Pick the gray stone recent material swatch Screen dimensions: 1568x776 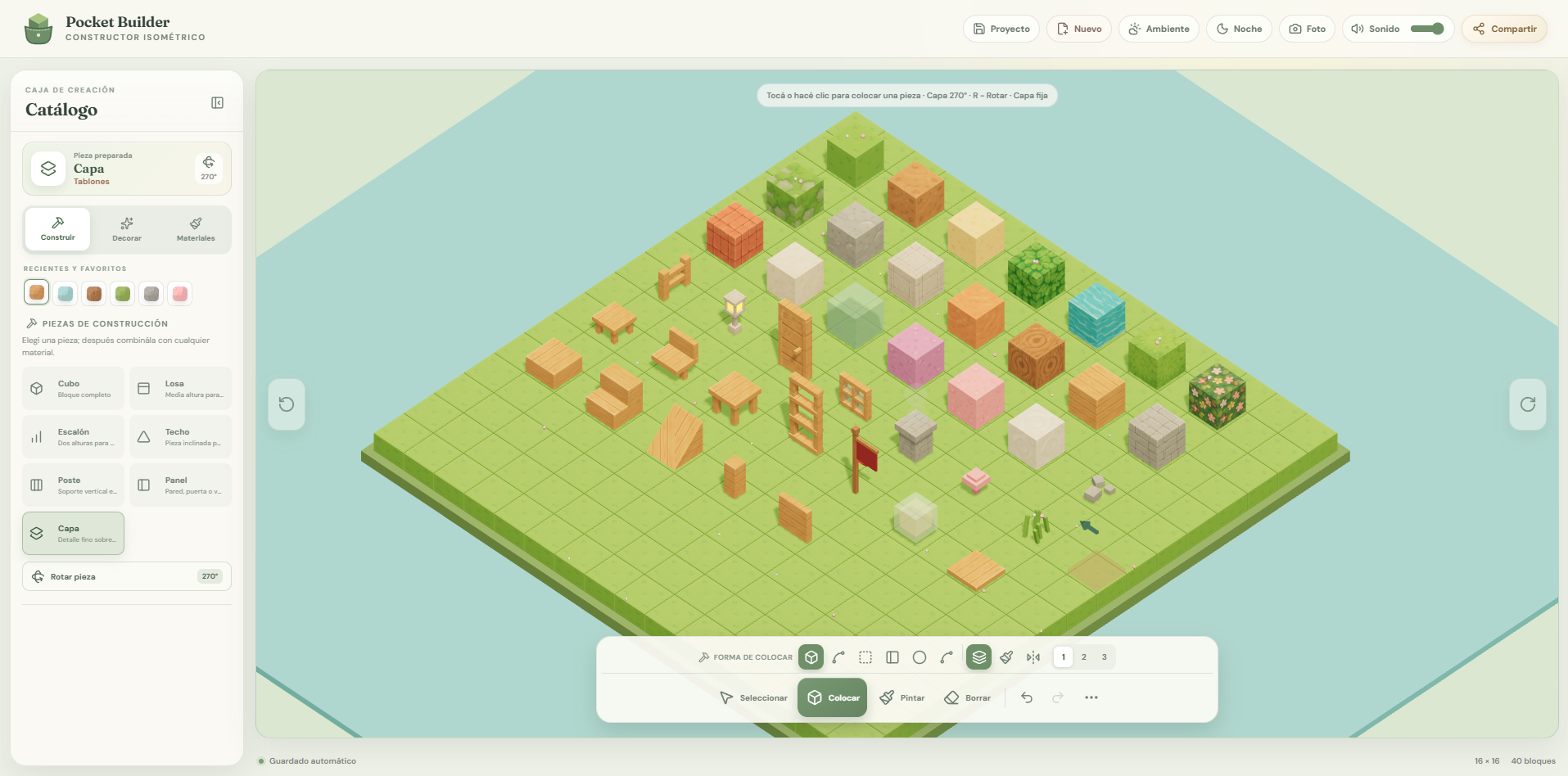click(x=151, y=293)
